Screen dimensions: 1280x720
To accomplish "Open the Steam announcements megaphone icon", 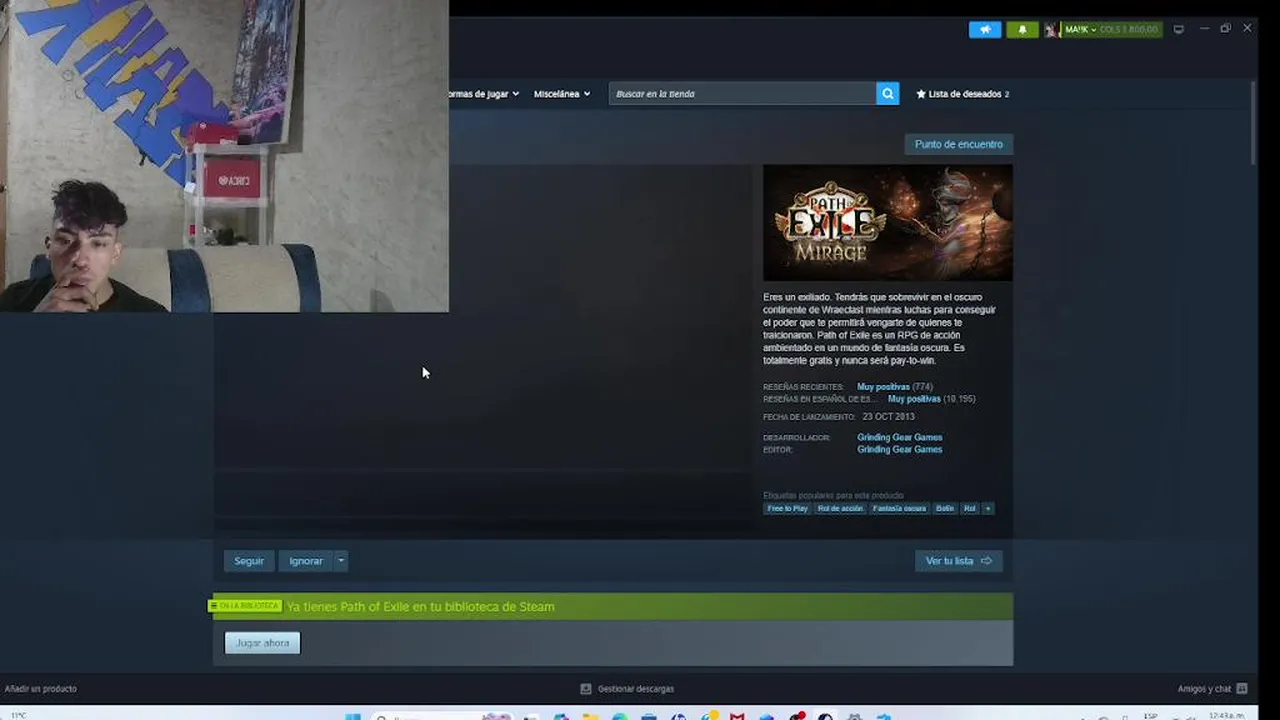I will [x=985, y=30].
